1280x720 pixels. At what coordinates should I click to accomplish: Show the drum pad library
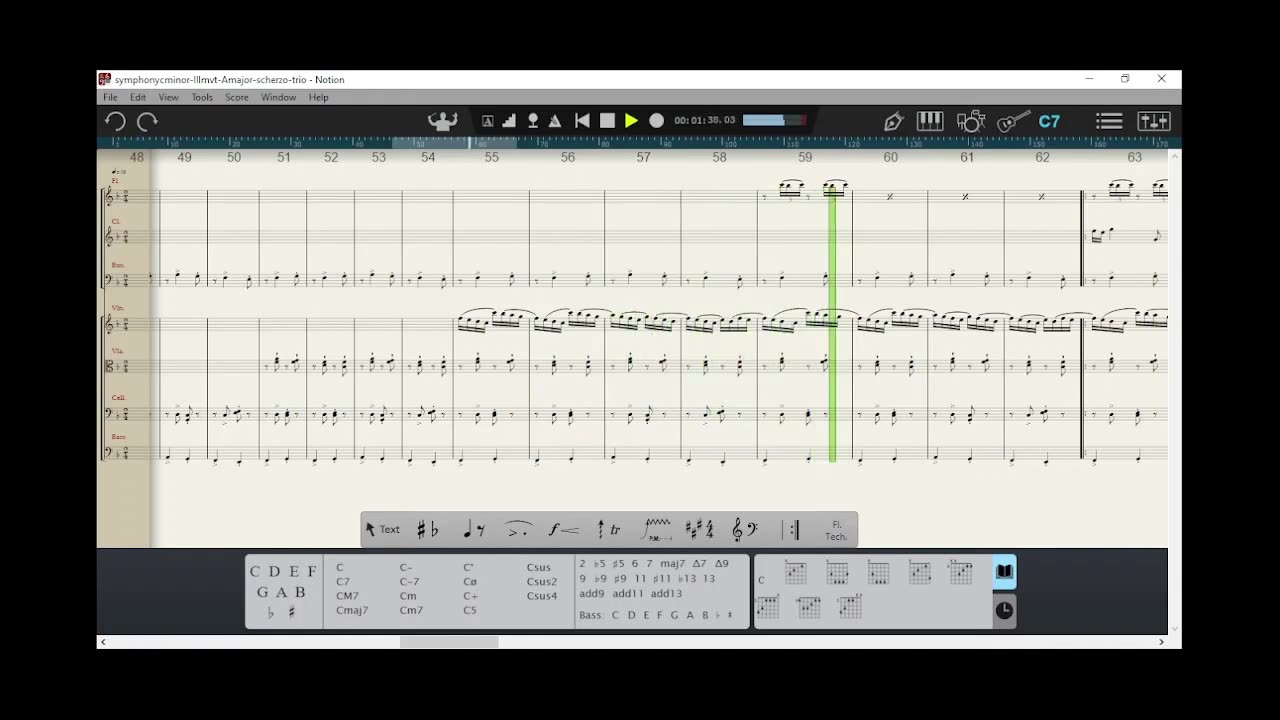[971, 122]
